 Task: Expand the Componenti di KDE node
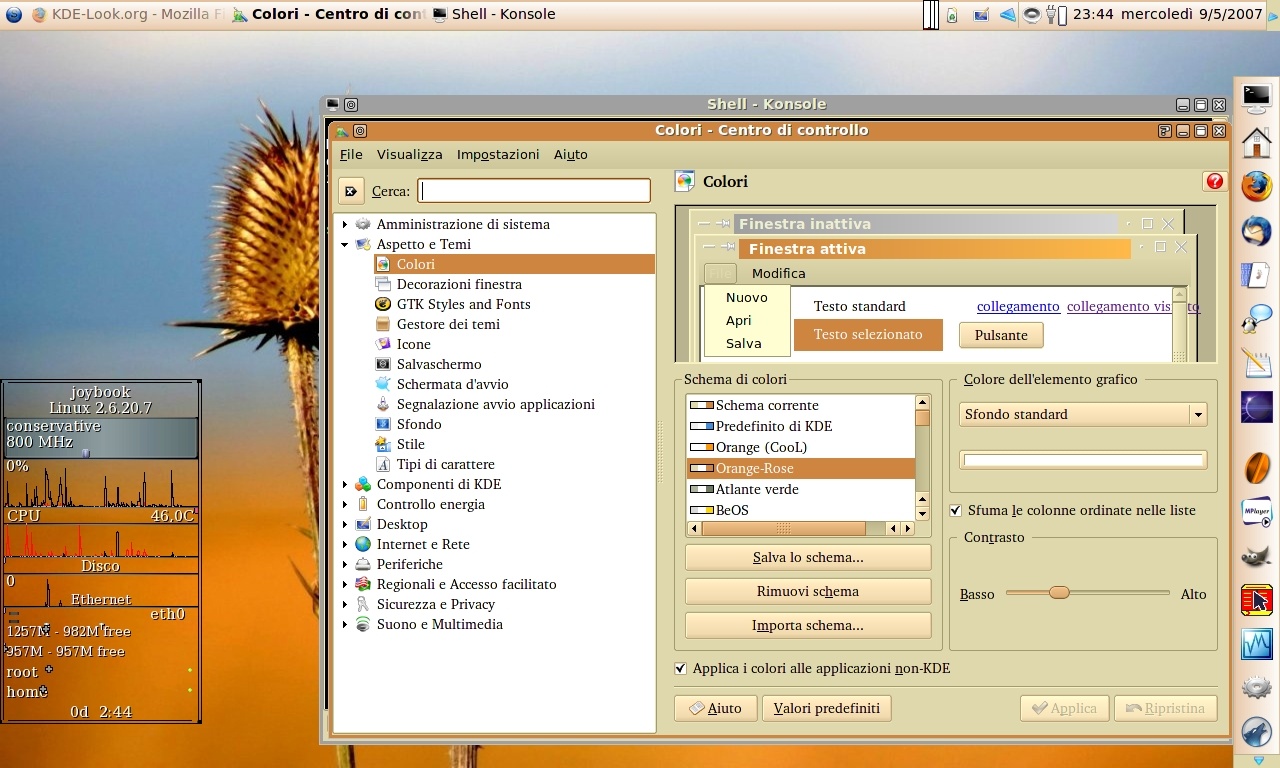pos(345,484)
